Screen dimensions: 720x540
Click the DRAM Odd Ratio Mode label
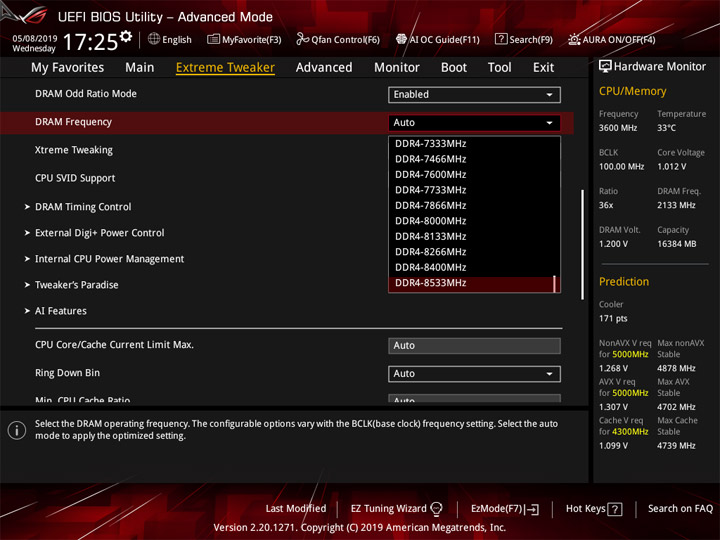[x=86, y=94]
